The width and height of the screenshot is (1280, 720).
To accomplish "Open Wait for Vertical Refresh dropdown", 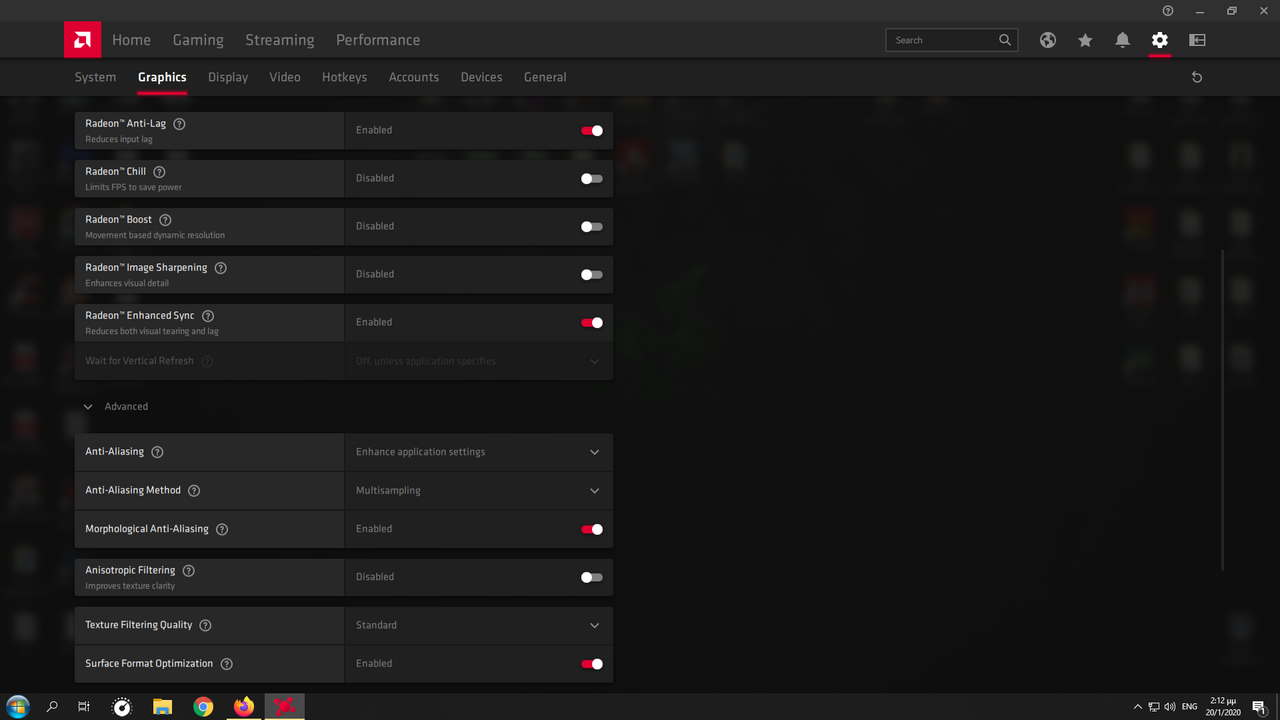I will 479,361.
